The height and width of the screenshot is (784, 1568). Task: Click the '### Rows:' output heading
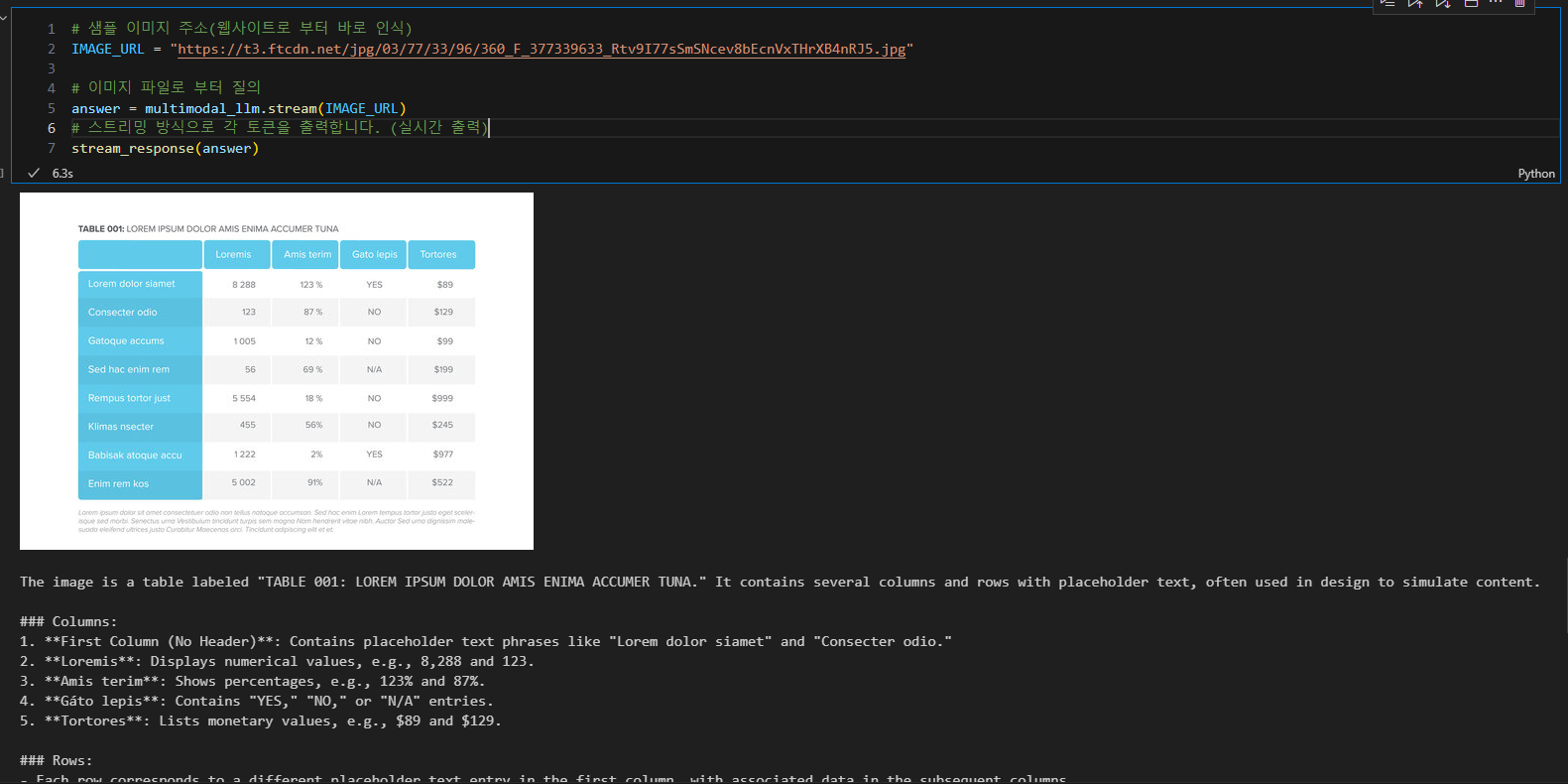click(56, 761)
